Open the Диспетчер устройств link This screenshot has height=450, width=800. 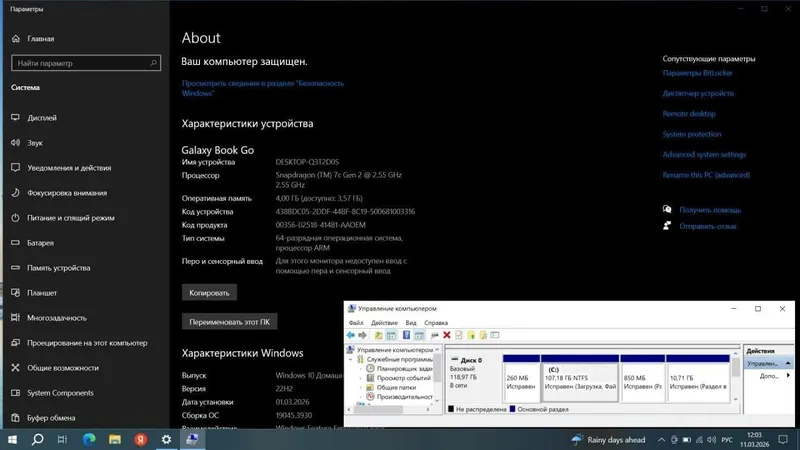698,93
